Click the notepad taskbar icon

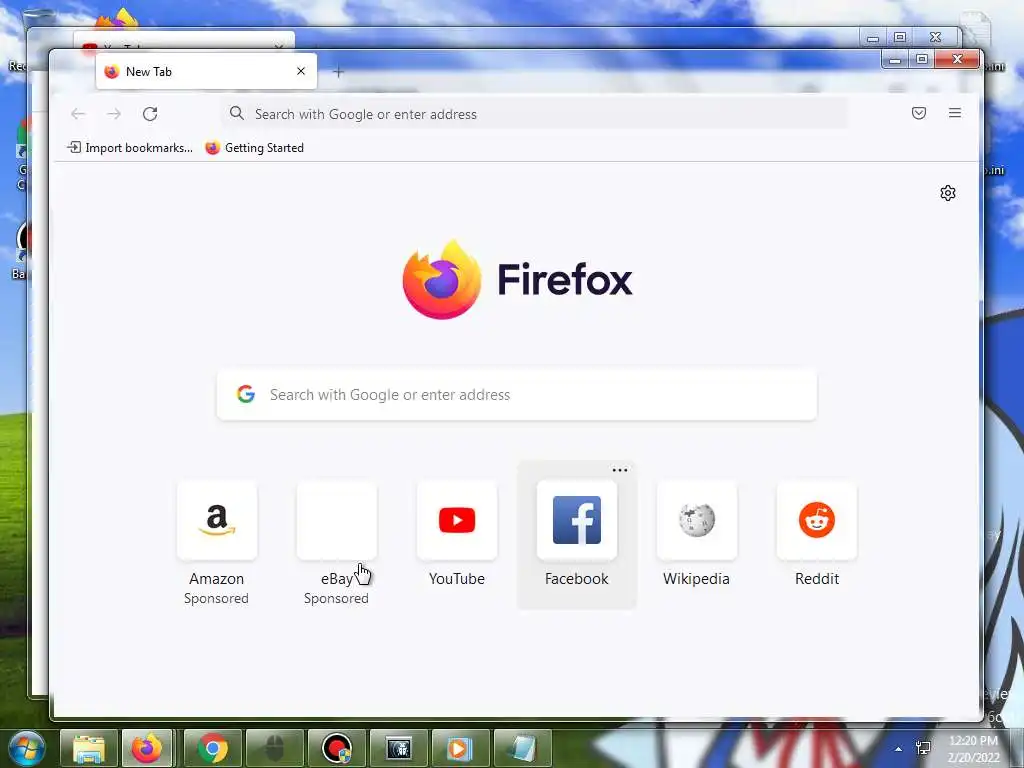(522, 748)
